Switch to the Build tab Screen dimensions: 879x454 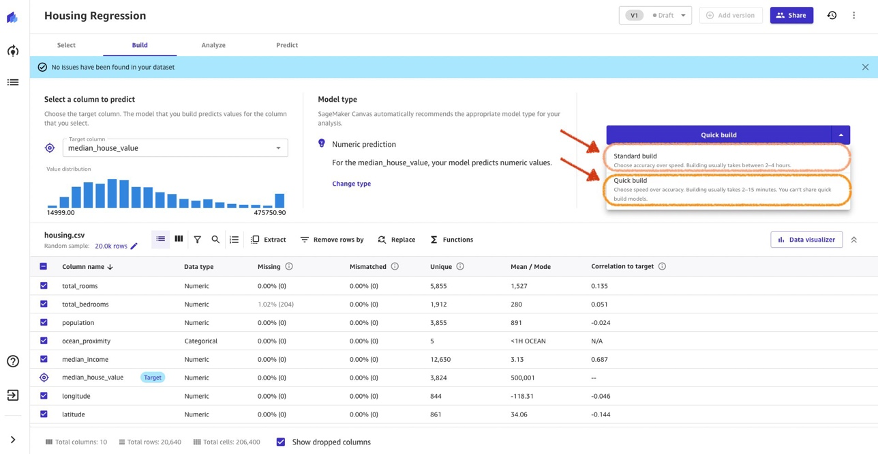pyautogui.click(x=140, y=45)
